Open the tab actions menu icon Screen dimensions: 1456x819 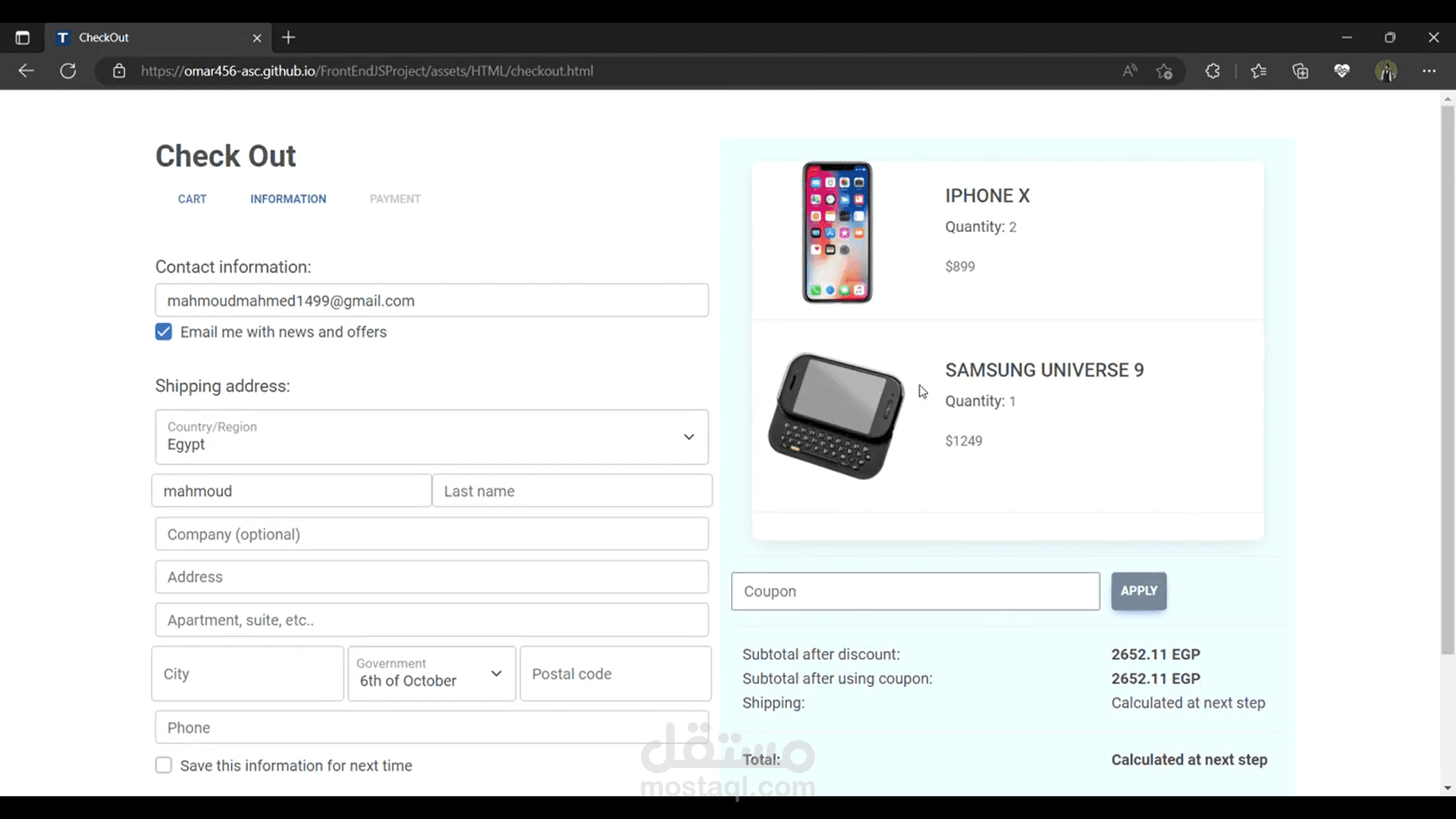tap(22, 37)
